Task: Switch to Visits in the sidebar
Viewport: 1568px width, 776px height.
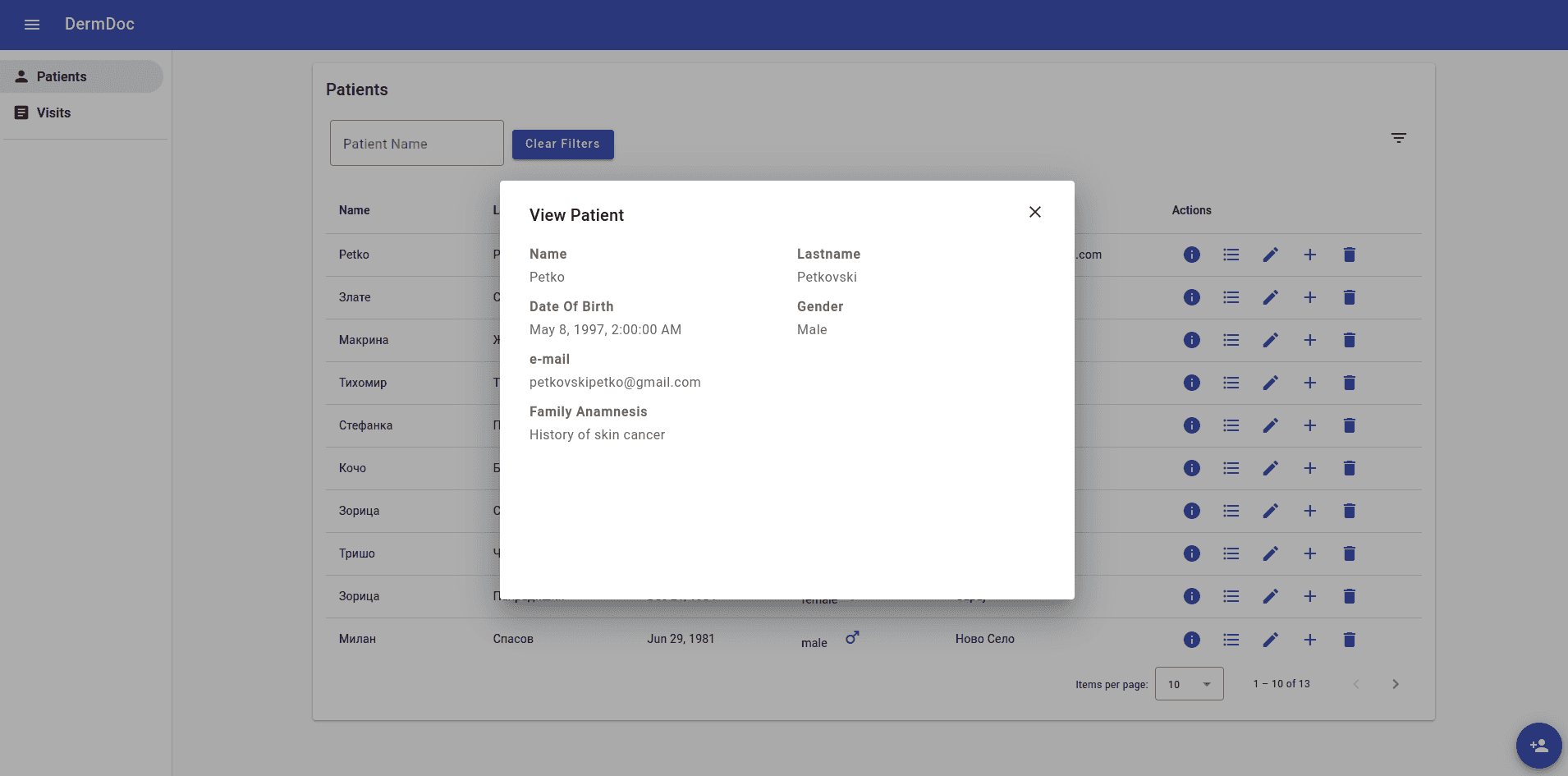Action: coord(53,112)
